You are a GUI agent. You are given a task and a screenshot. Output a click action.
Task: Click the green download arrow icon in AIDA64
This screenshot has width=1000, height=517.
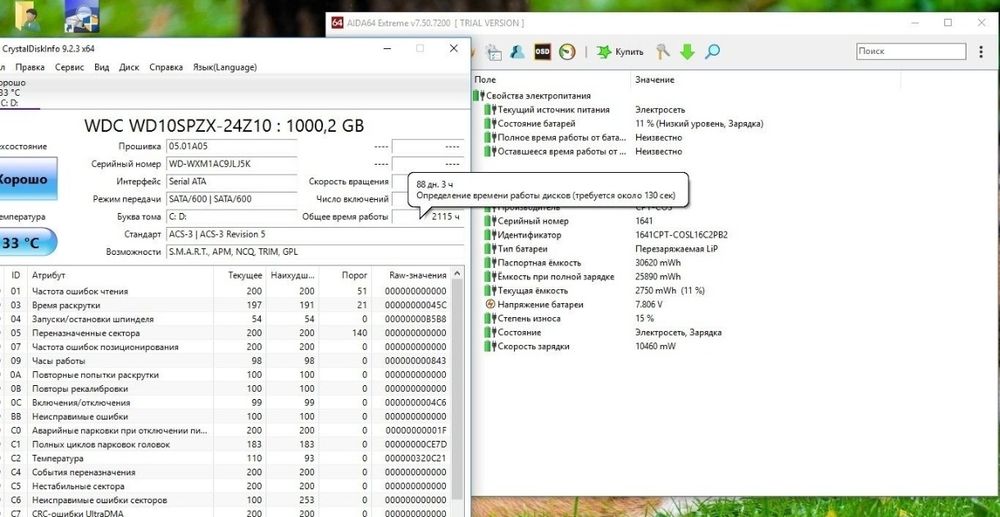coord(687,52)
